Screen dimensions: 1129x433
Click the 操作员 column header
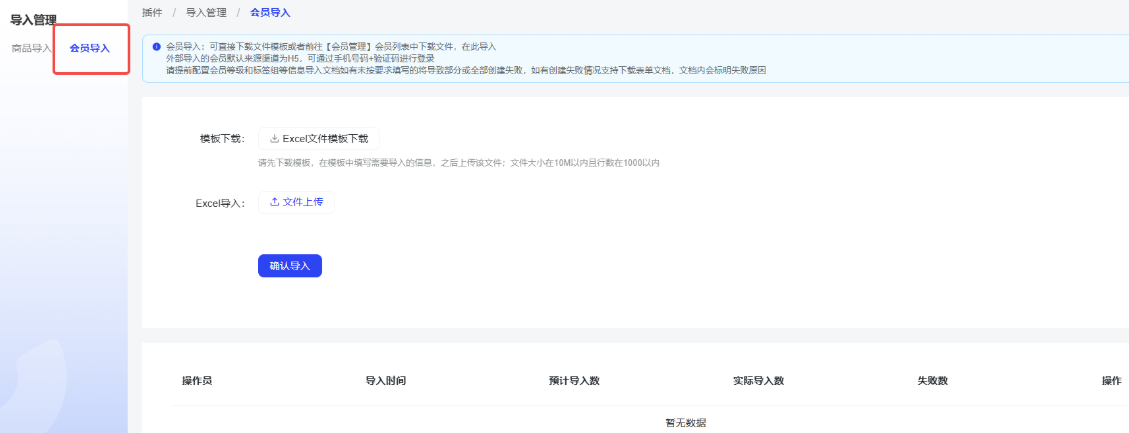196,381
